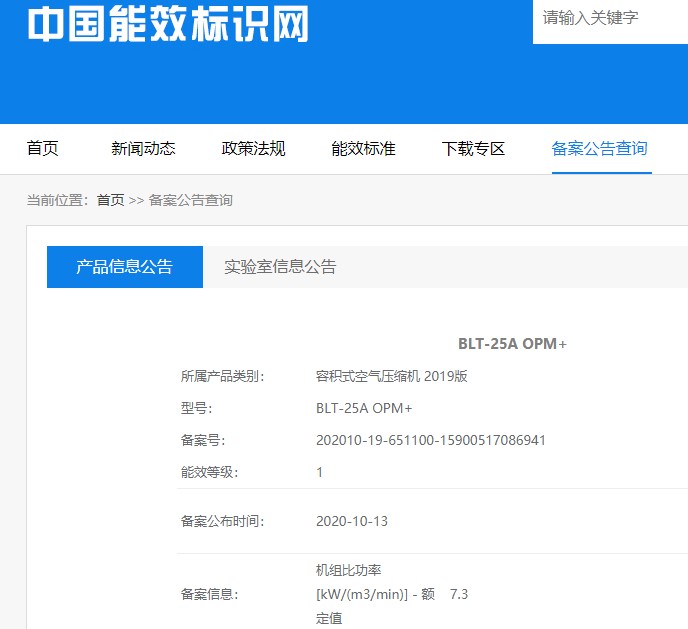Click the 型号 value BLT-25A OPM+

(364, 408)
